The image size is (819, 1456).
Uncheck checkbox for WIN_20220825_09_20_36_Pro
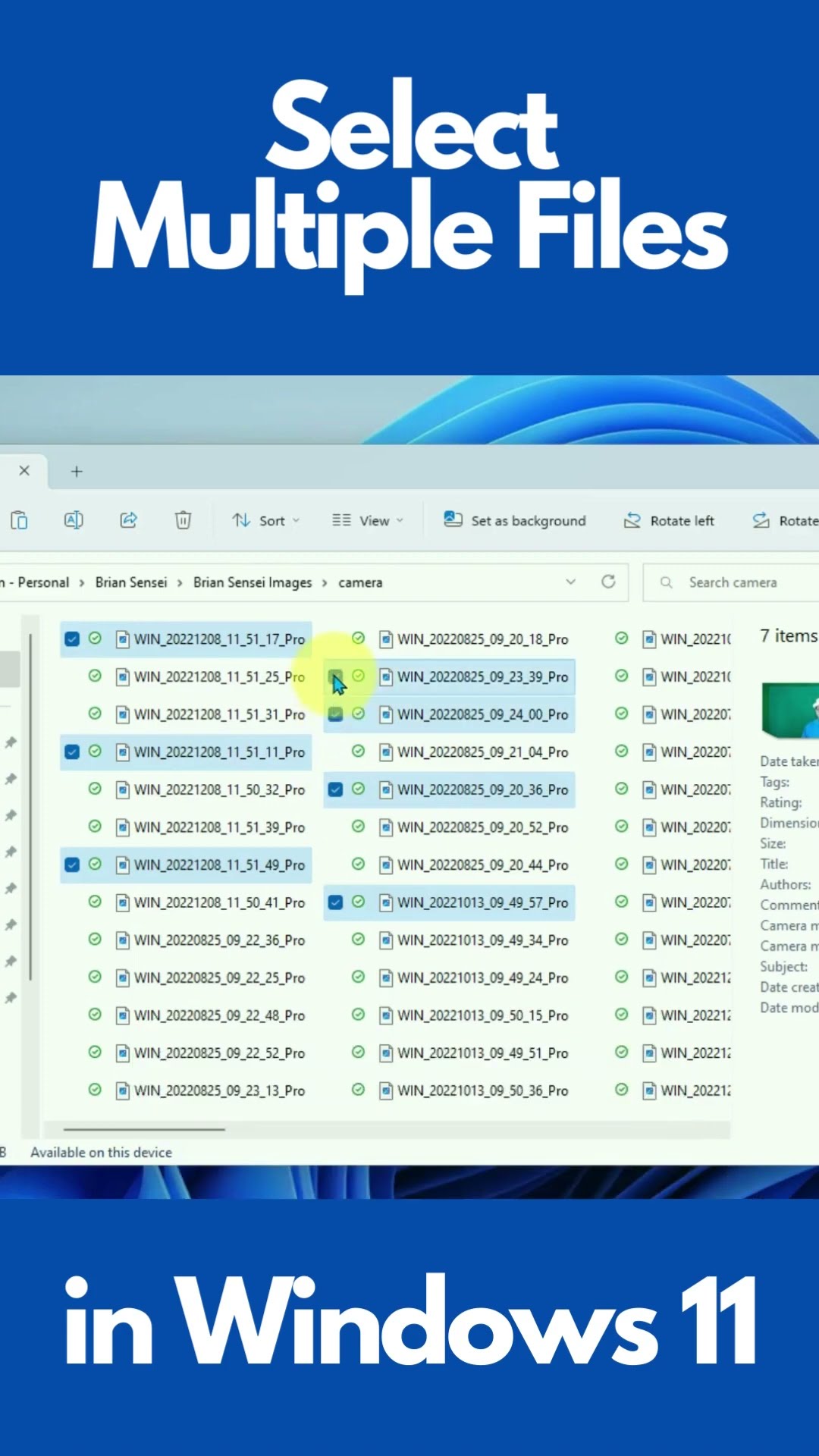coord(335,789)
